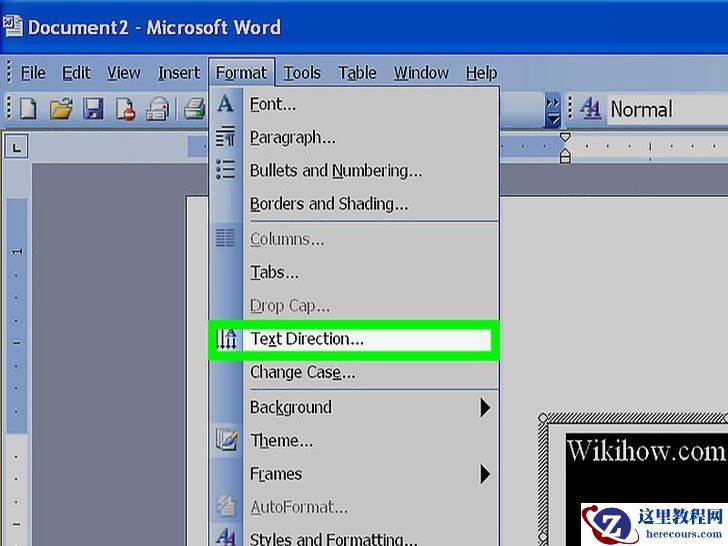Click the tab selector button on the ruler

click(x=17, y=148)
